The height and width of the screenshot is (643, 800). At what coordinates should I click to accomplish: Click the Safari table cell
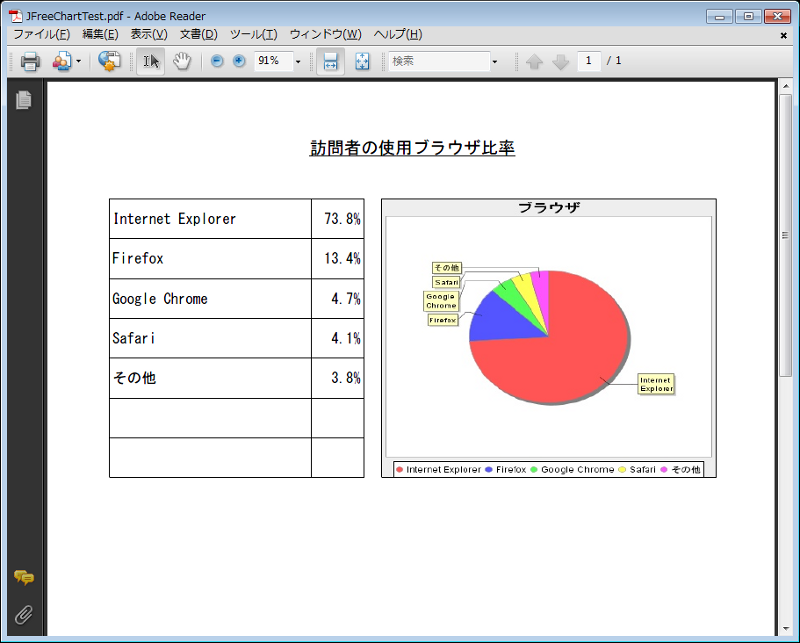210,338
